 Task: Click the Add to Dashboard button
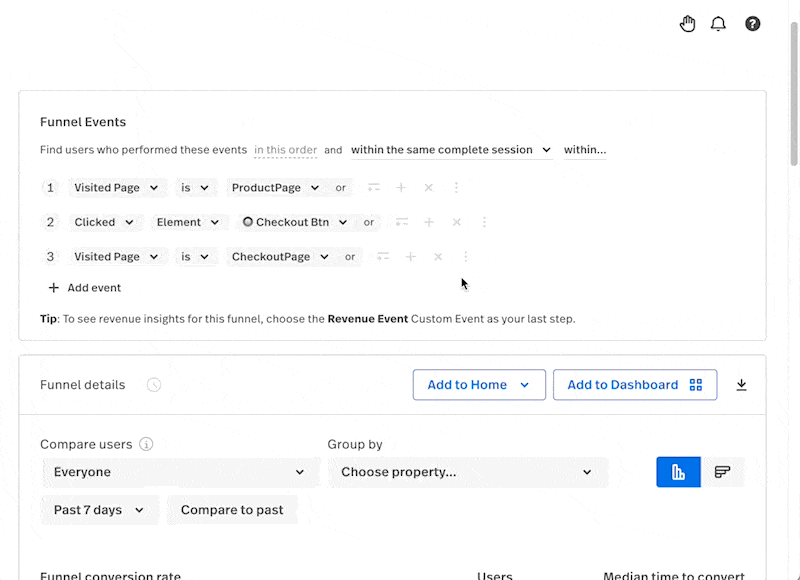pyautogui.click(x=634, y=385)
